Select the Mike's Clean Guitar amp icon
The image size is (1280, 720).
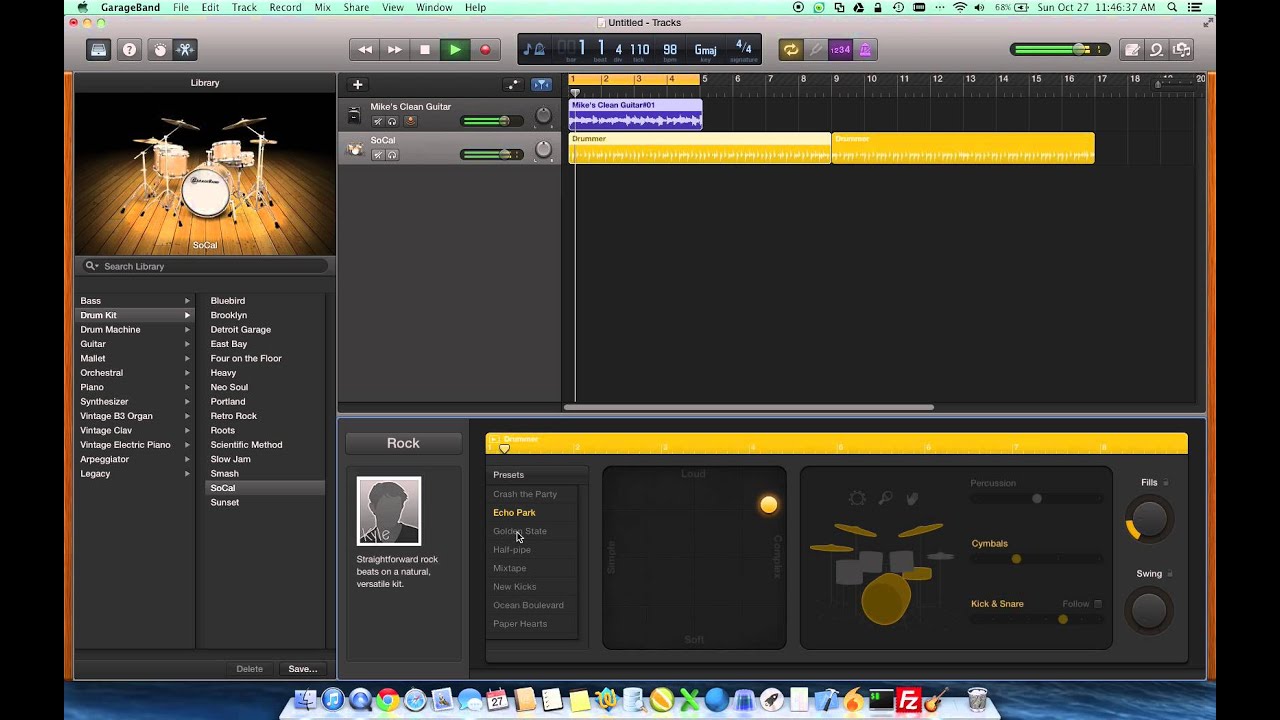tap(354, 115)
